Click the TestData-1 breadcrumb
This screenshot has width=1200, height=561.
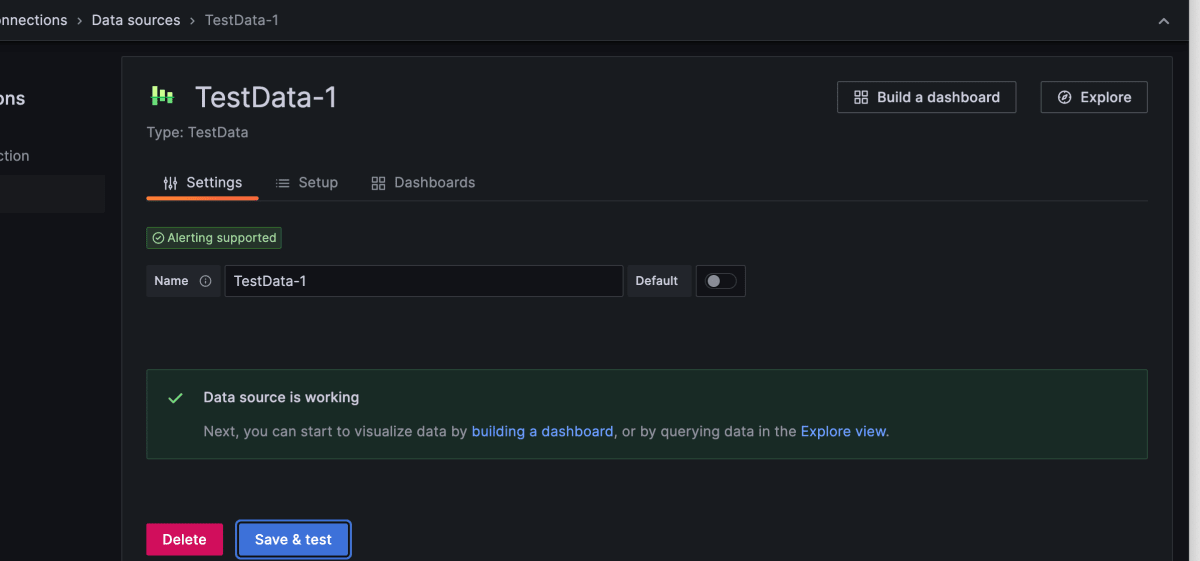point(242,20)
